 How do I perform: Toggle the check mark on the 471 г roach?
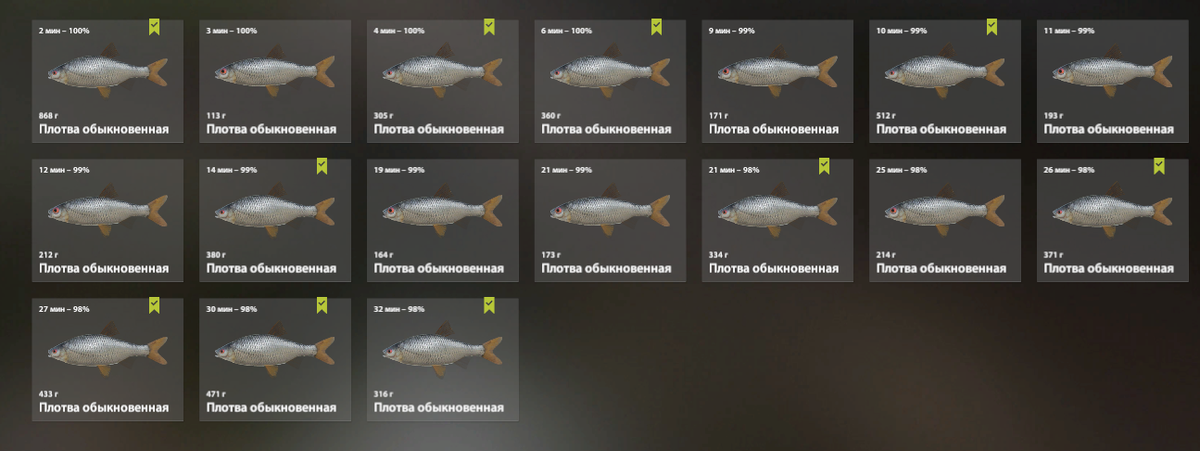(322, 306)
